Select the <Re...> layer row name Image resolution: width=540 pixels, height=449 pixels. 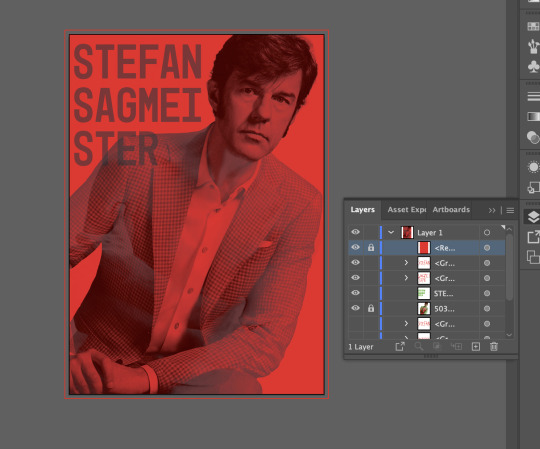coord(445,248)
